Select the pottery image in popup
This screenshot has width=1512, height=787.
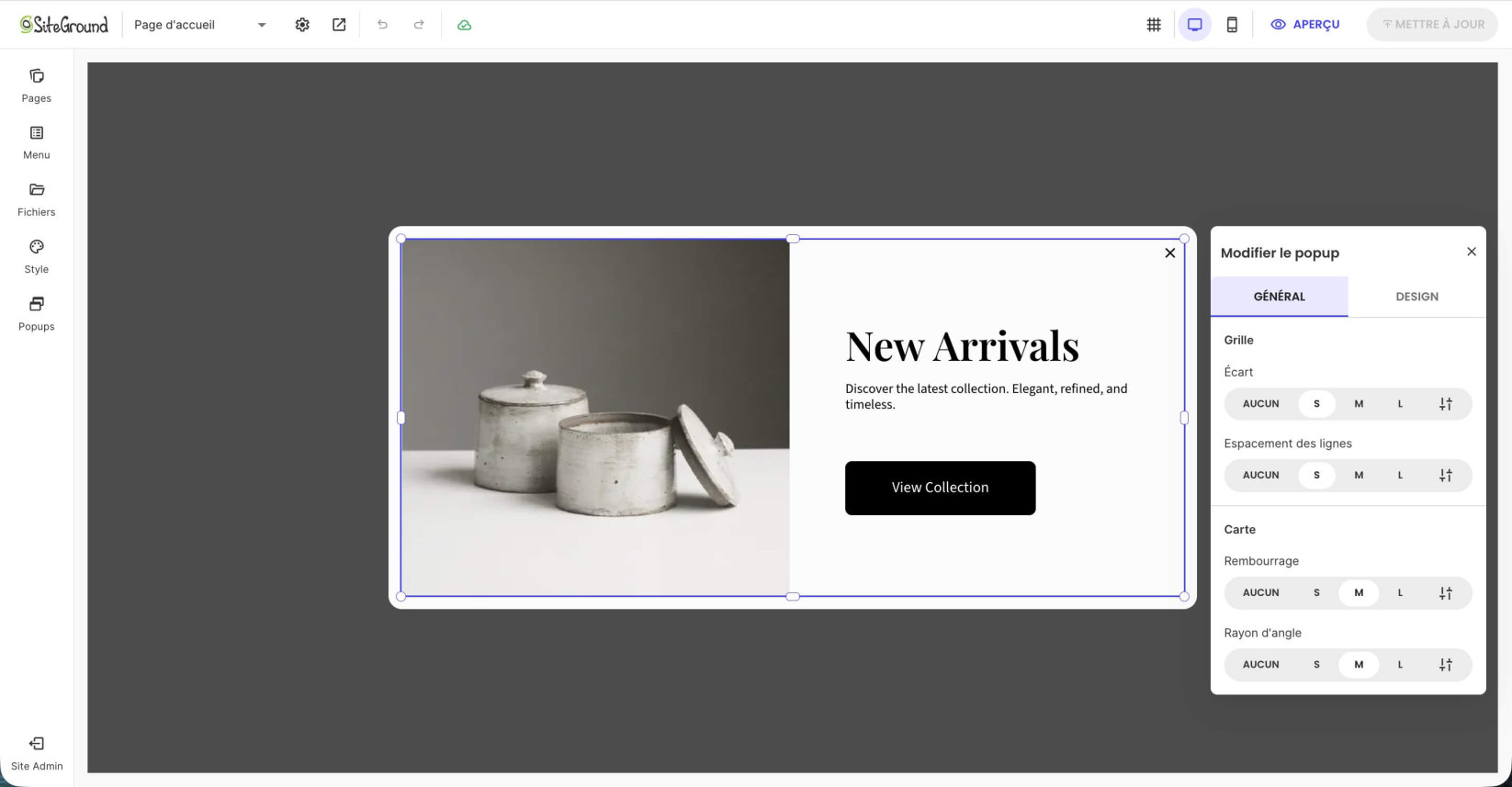click(x=595, y=418)
